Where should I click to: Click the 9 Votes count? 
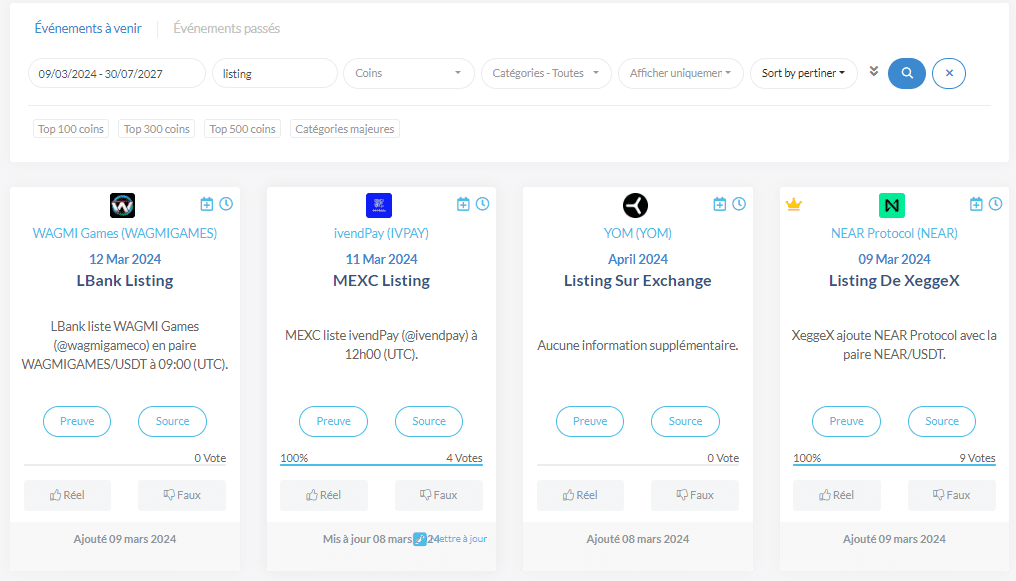977,458
